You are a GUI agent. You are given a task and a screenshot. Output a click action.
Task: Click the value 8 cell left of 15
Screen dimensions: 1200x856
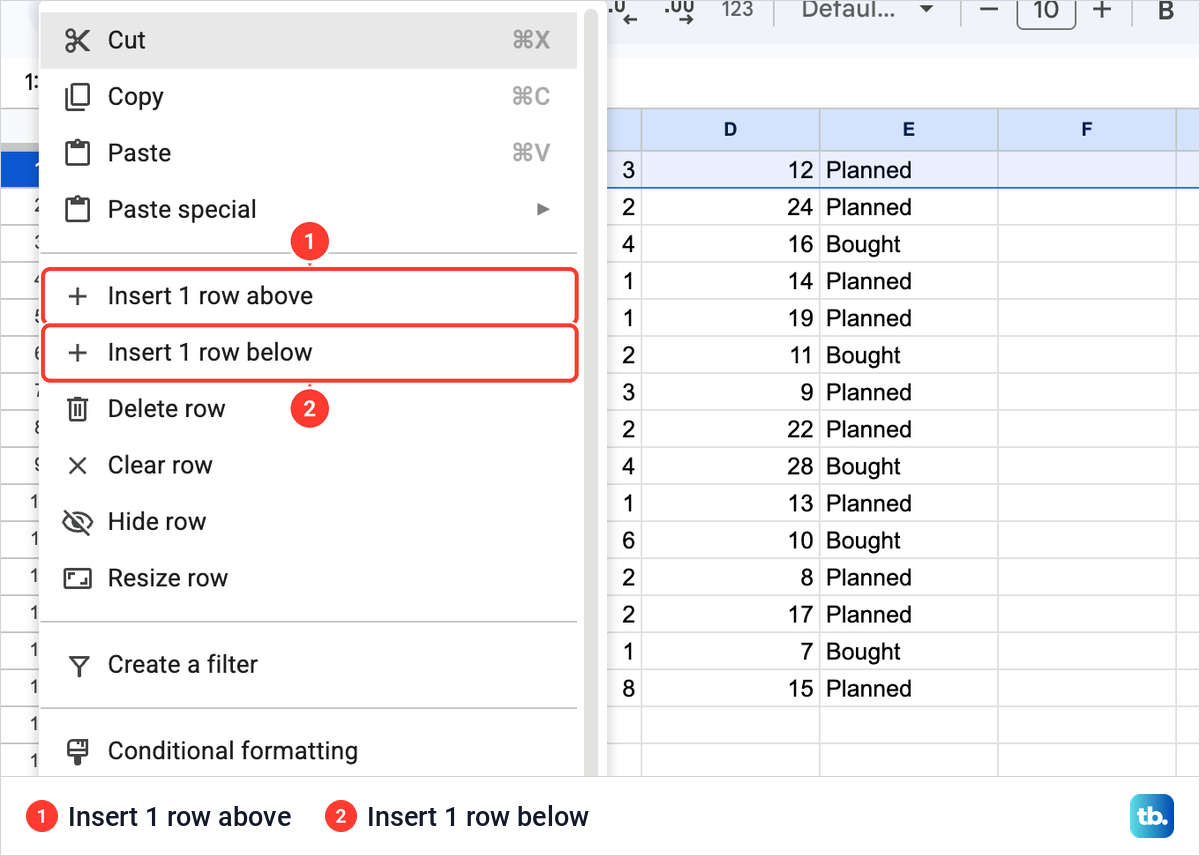(624, 688)
